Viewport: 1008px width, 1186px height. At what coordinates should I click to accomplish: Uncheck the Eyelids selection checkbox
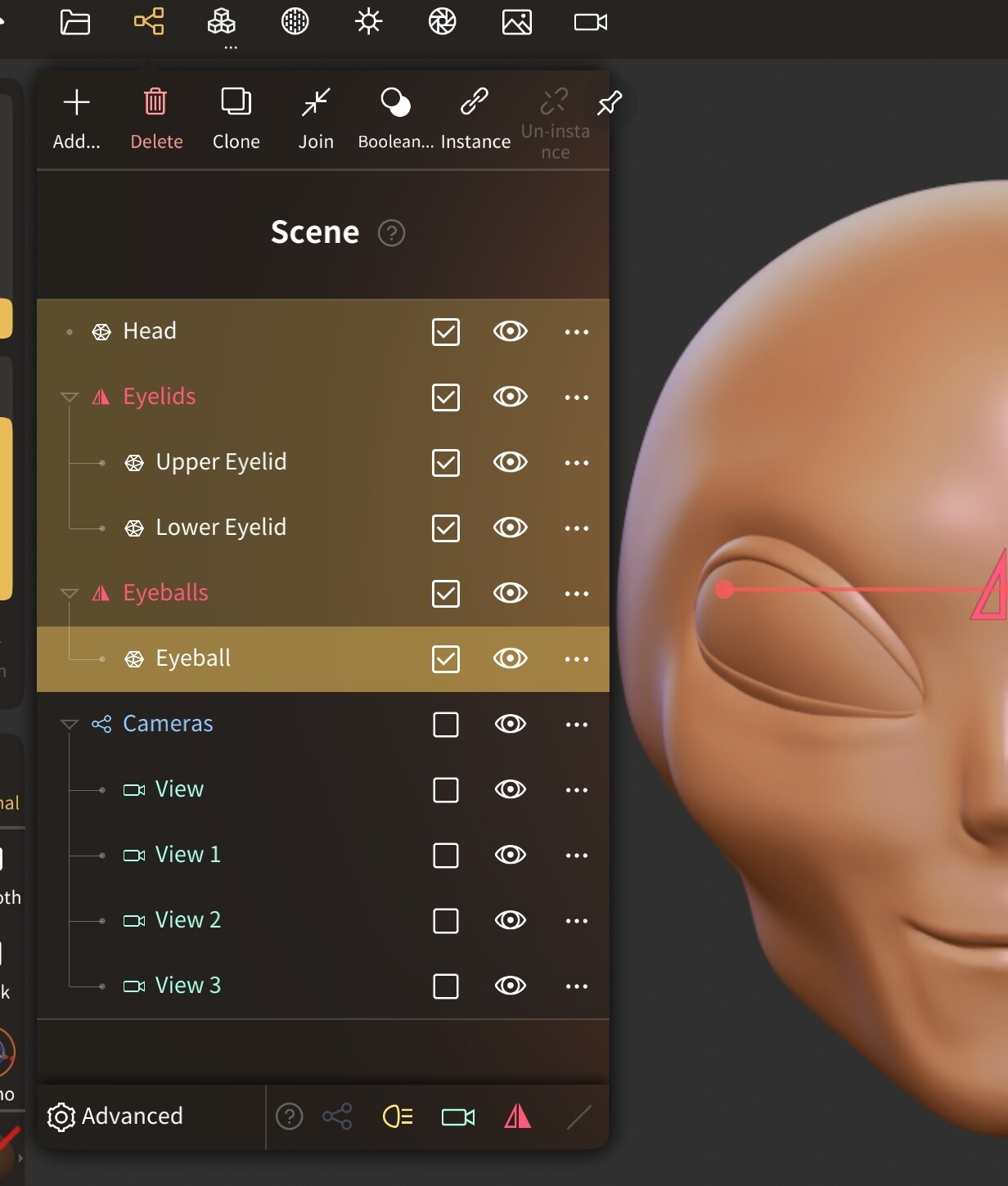446,398
